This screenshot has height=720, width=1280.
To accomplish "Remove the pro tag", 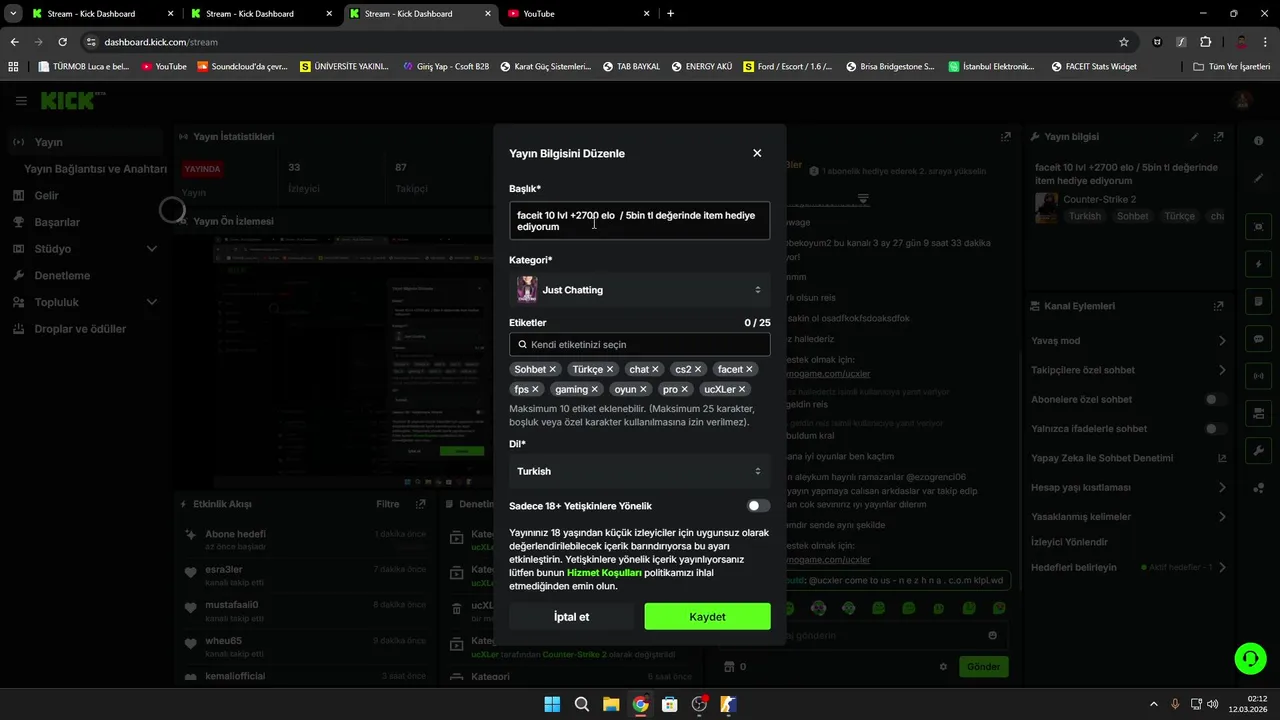I will pyautogui.click(x=685, y=389).
